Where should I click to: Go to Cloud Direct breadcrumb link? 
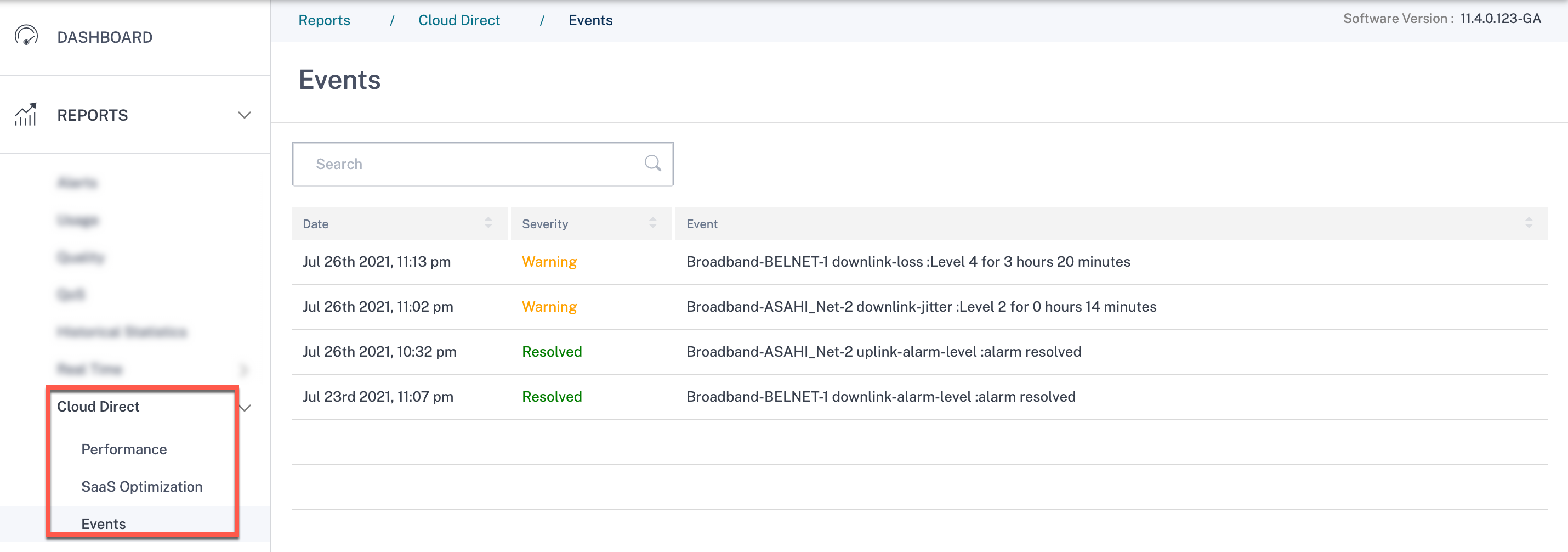pos(459,20)
